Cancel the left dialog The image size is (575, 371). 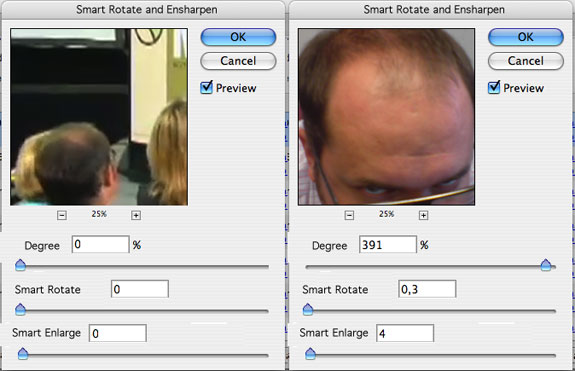click(238, 61)
